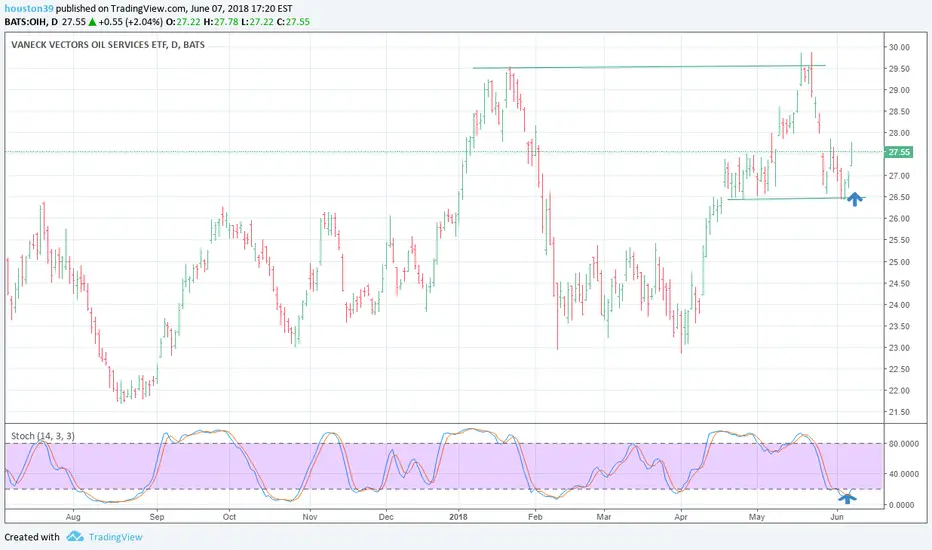Click the 40.0000 stochastic axis label

click(x=903, y=474)
